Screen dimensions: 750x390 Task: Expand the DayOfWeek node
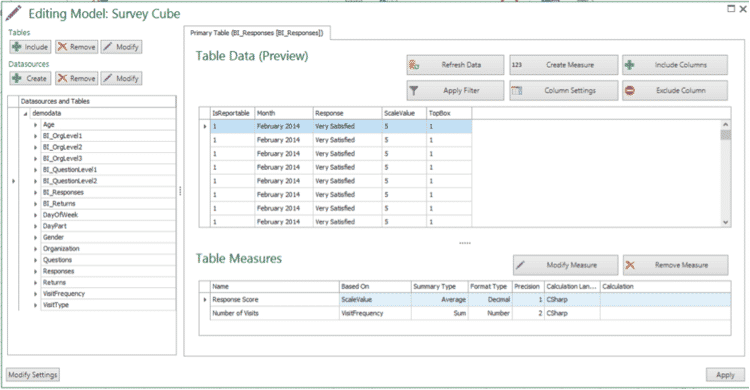pyautogui.click(x=35, y=215)
